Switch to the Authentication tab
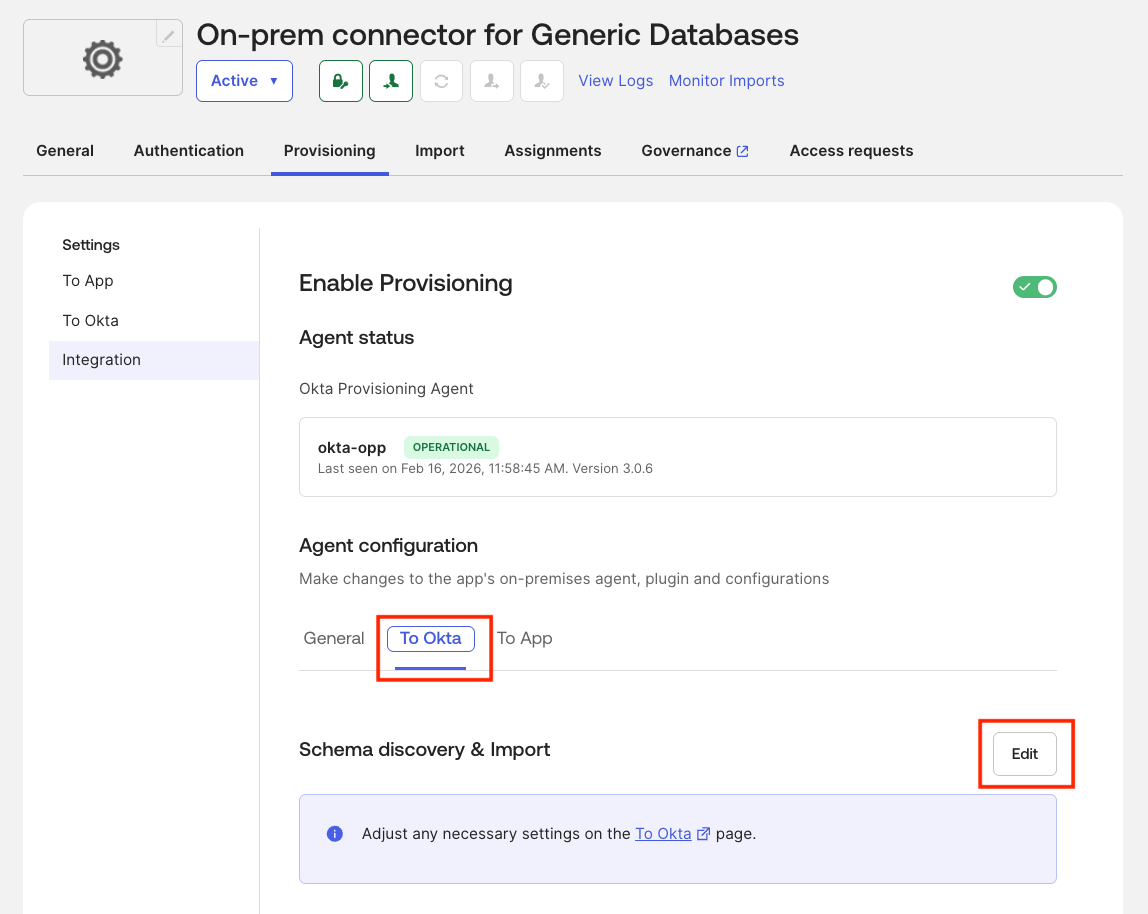The image size is (1148, 914). pyautogui.click(x=188, y=150)
